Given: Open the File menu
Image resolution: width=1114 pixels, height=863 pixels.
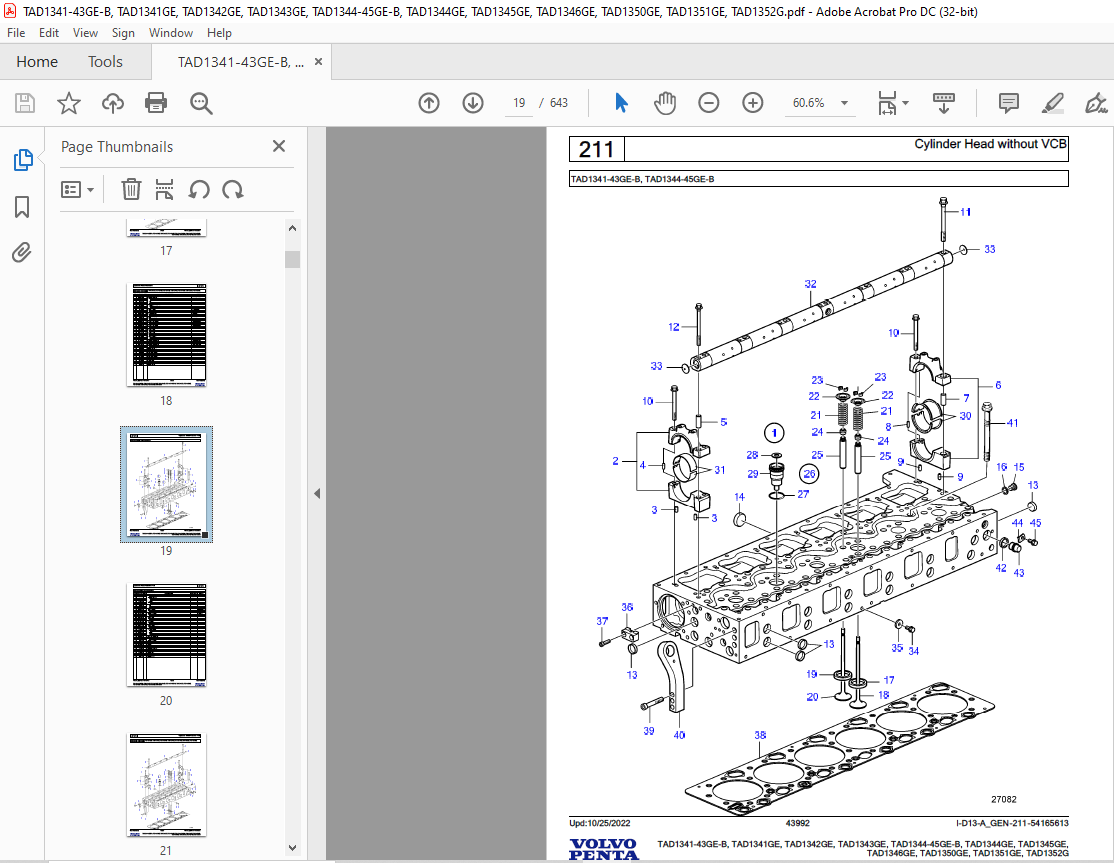Looking at the screenshot, I should (x=16, y=33).
